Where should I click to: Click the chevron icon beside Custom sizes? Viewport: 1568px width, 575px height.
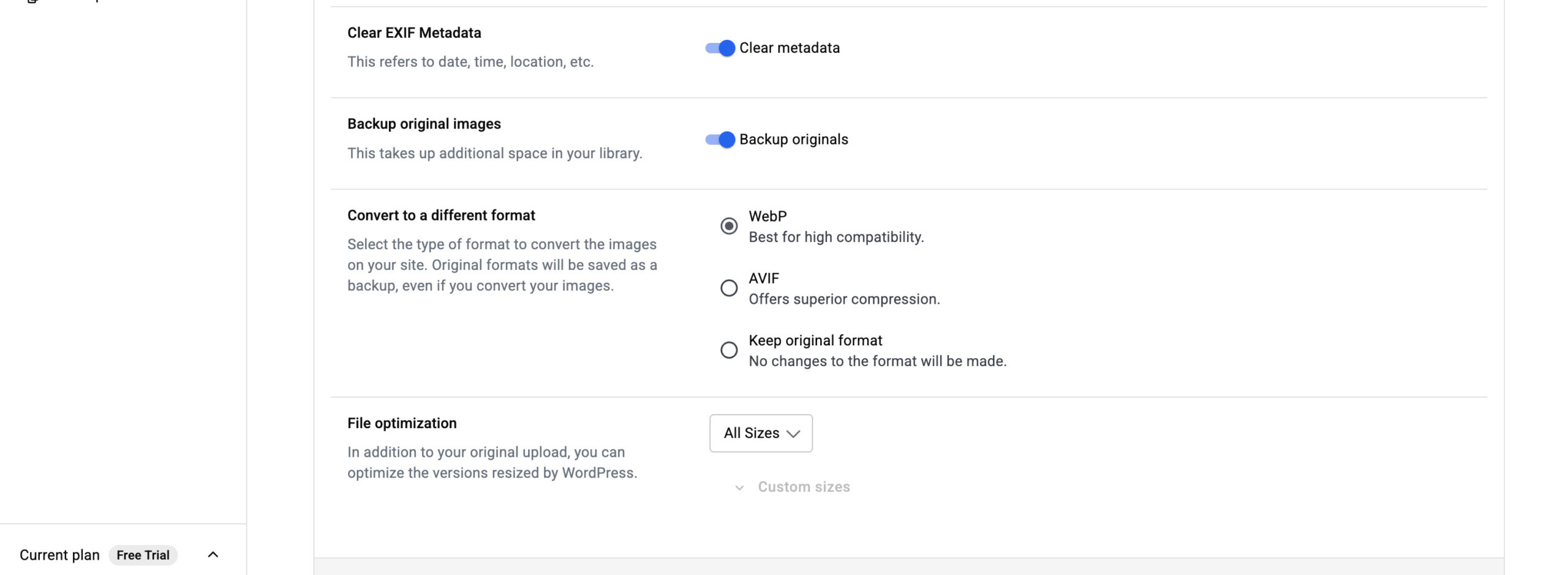(x=739, y=488)
